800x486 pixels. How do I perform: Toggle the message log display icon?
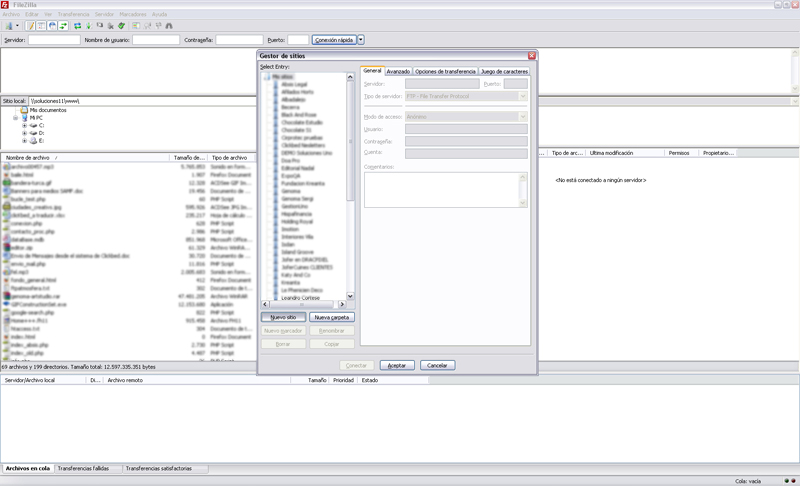click(30, 25)
